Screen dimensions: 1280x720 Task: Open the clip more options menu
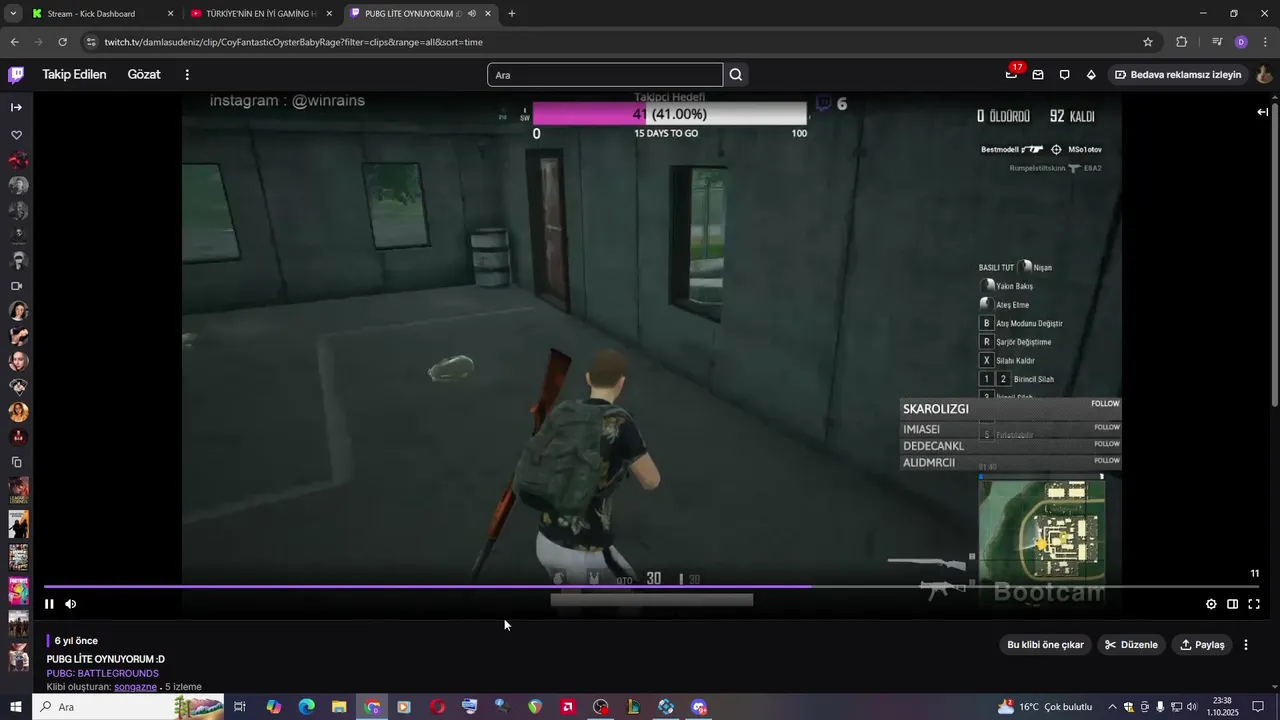coord(1246,645)
